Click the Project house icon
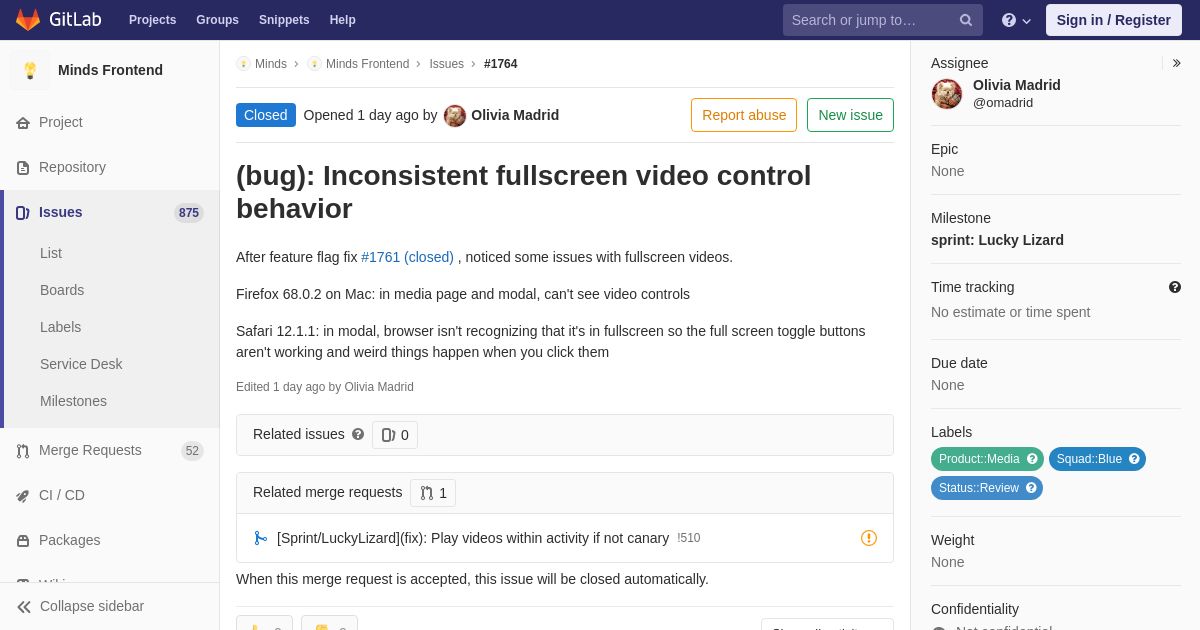The height and width of the screenshot is (630, 1200). pyautogui.click(x=23, y=123)
